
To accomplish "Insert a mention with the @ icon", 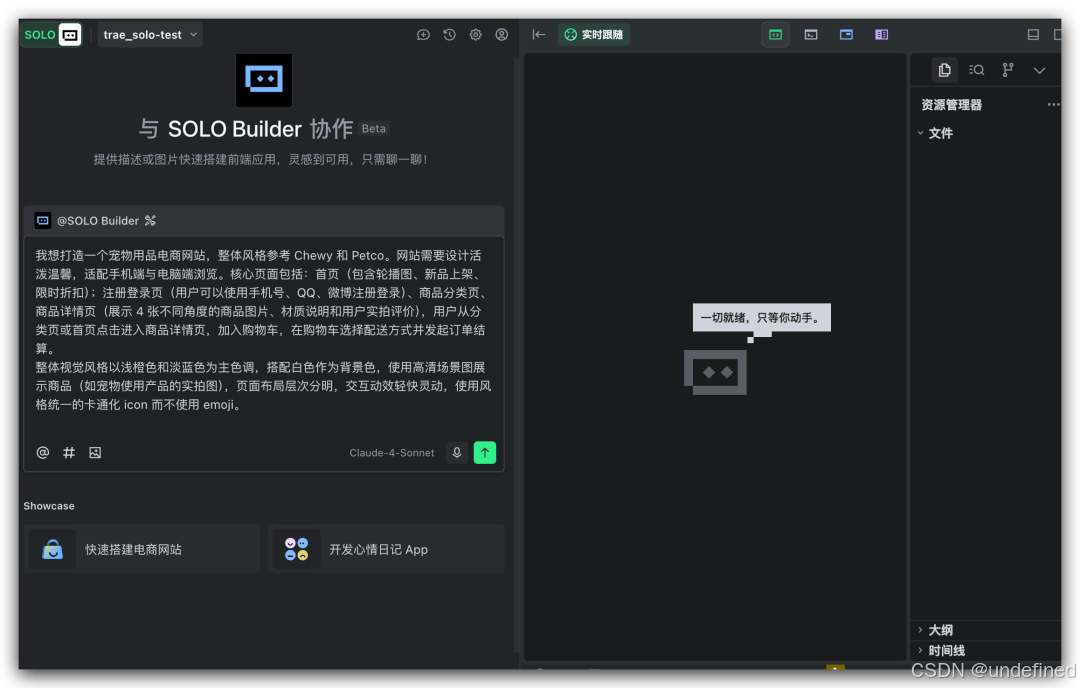I will [42, 452].
